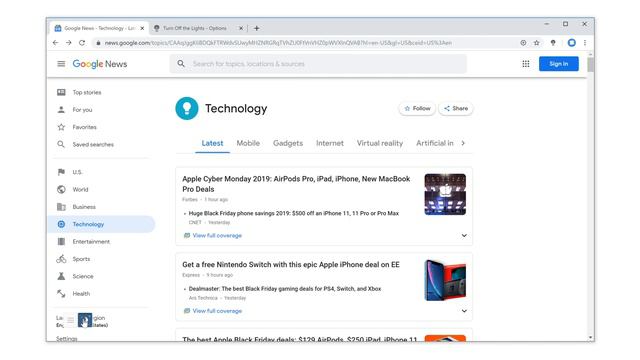The height and width of the screenshot is (360, 640).
Task: Click the browser forward arrow
Action: tap(69, 42)
